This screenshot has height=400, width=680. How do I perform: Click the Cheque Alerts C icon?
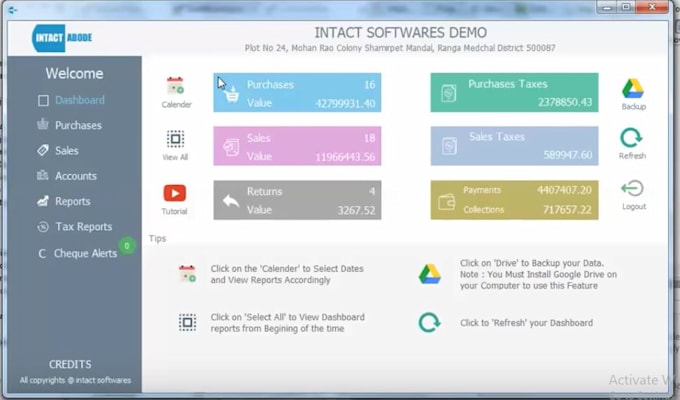coord(42,253)
